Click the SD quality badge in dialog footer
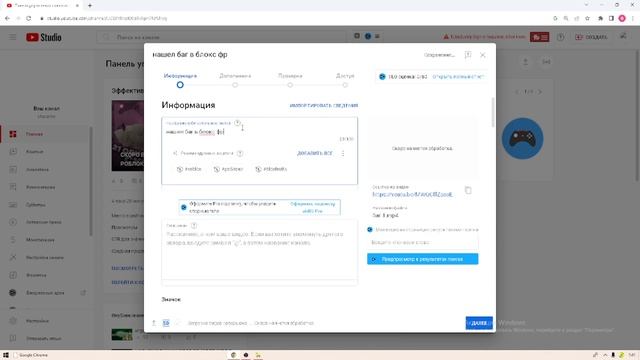The image size is (640, 360). [x=166, y=323]
